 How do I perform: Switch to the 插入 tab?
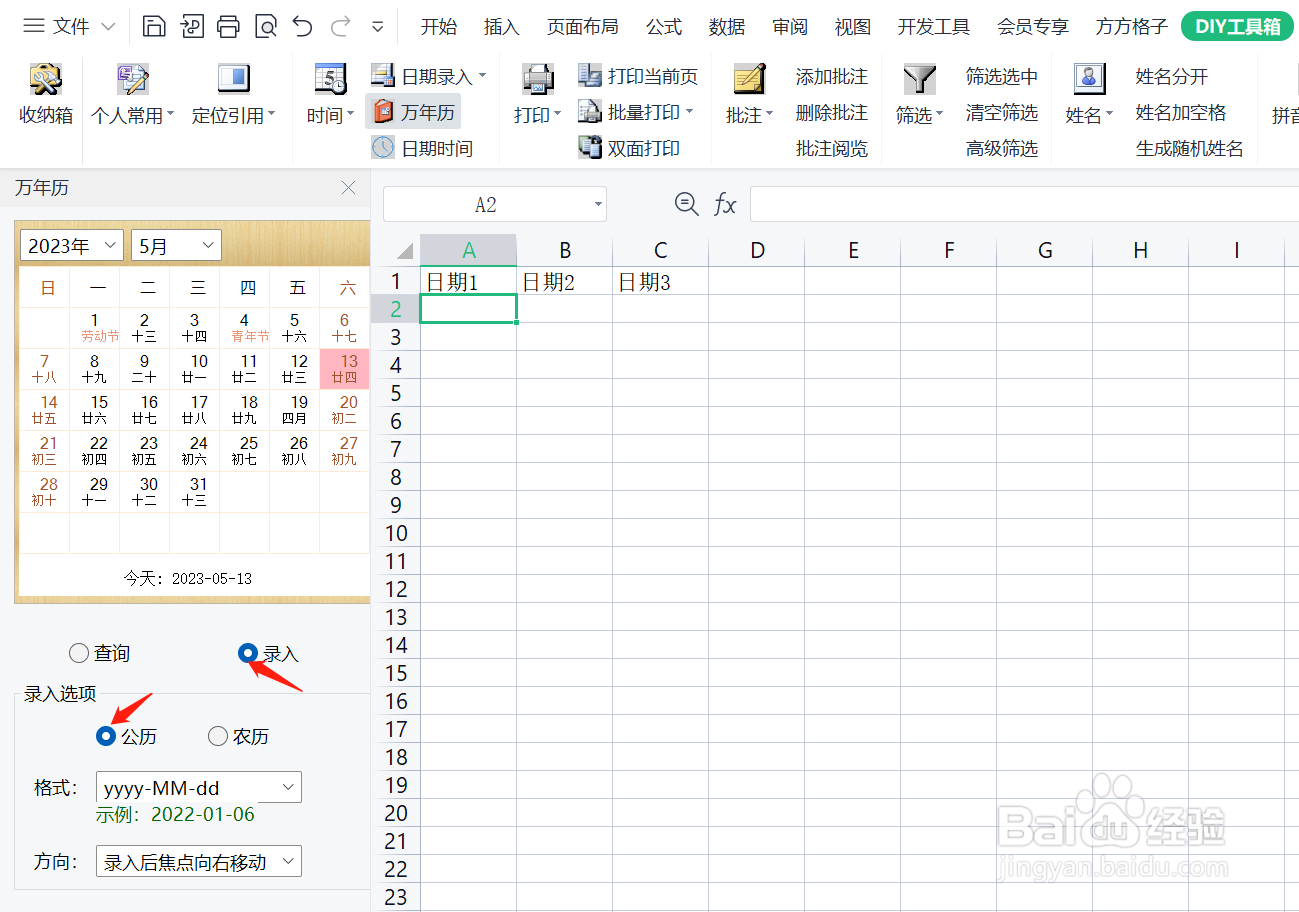(x=501, y=27)
